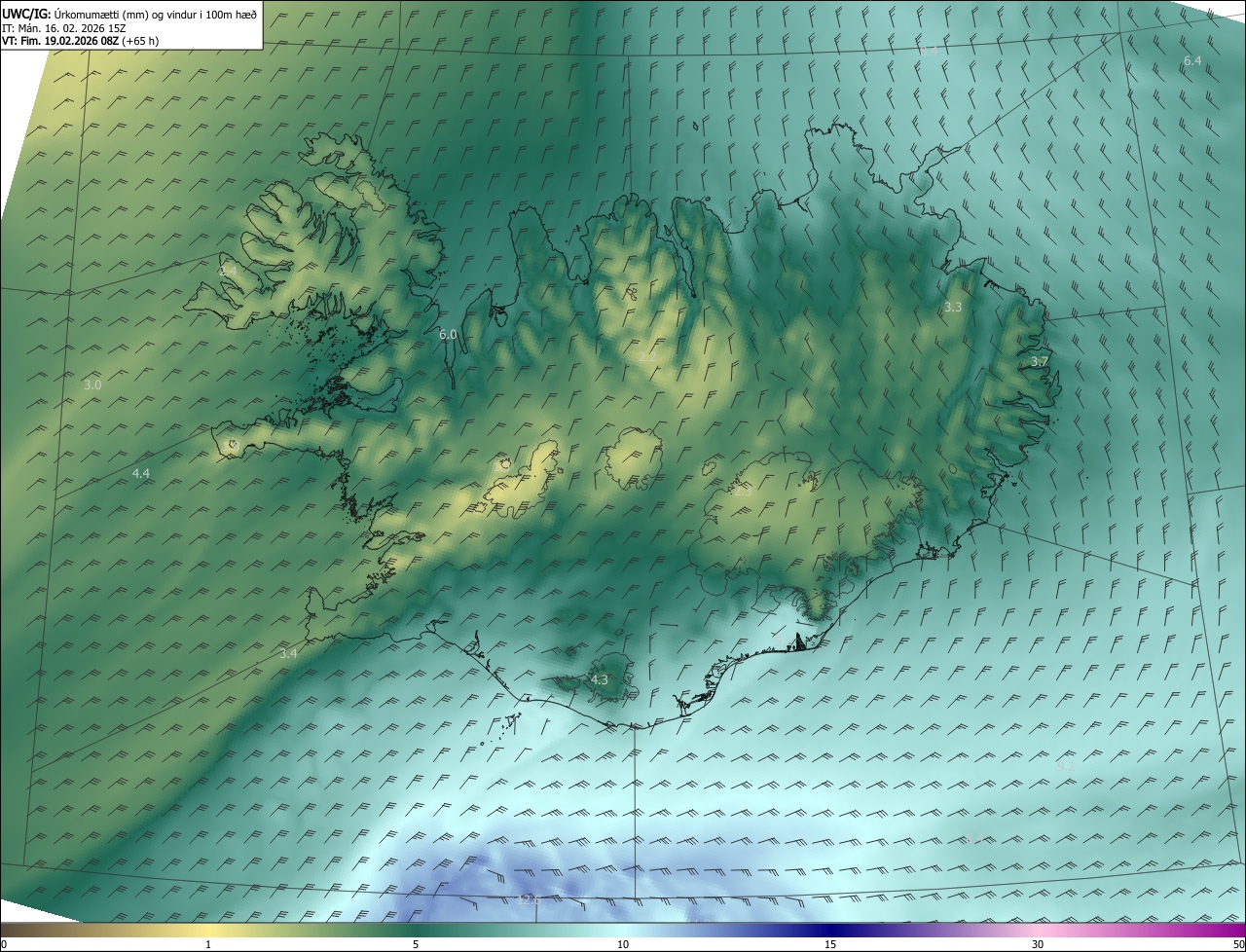1246x952 pixels.
Task: Click the 10 tick label on the color scale
Action: tap(623, 944)
